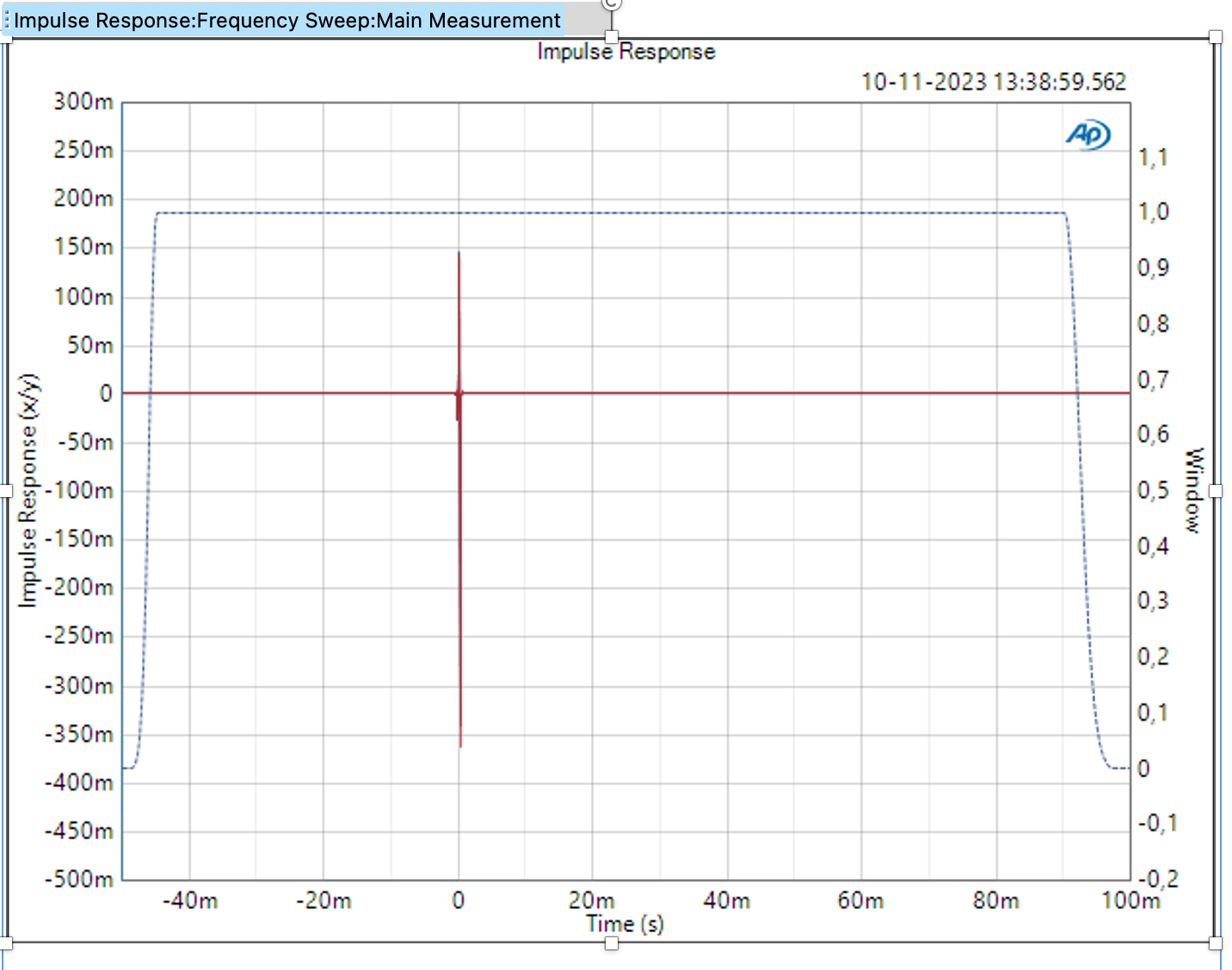Click the -0,1 Window axis tick
The height and width of the screenshot is (970, 1232).
tap(1157, 824)
